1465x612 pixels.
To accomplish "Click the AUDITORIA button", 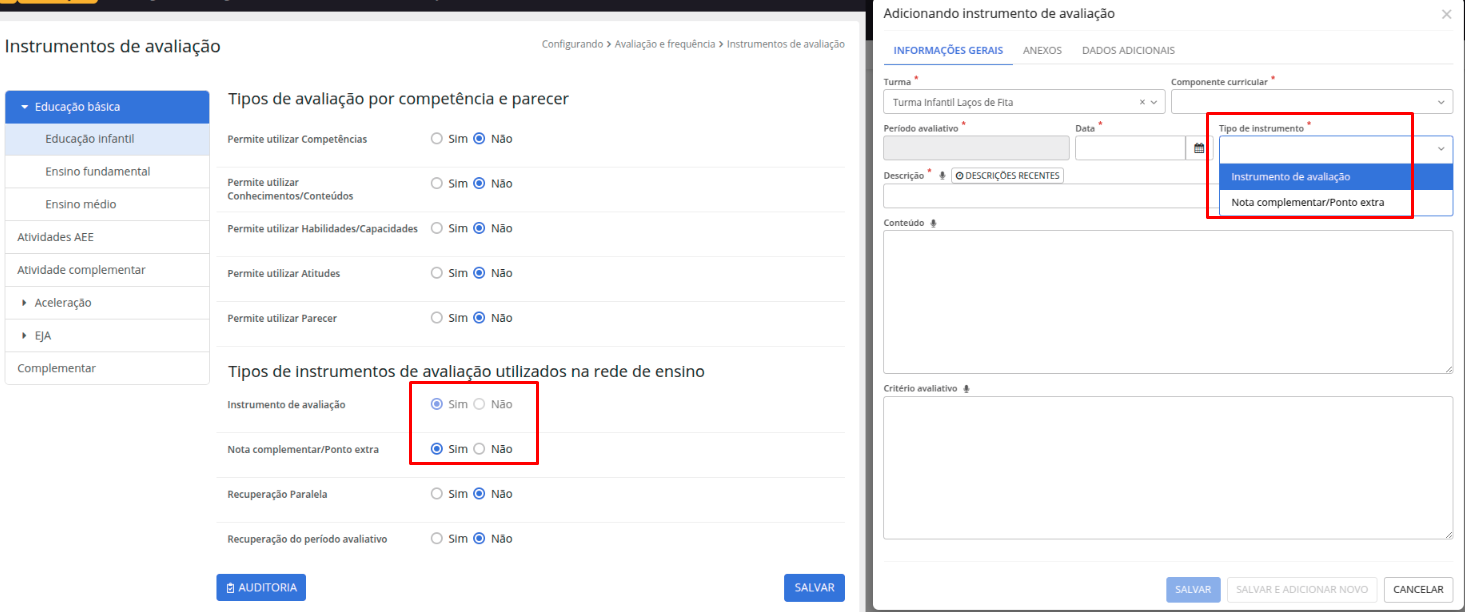I will click(261, 588).
